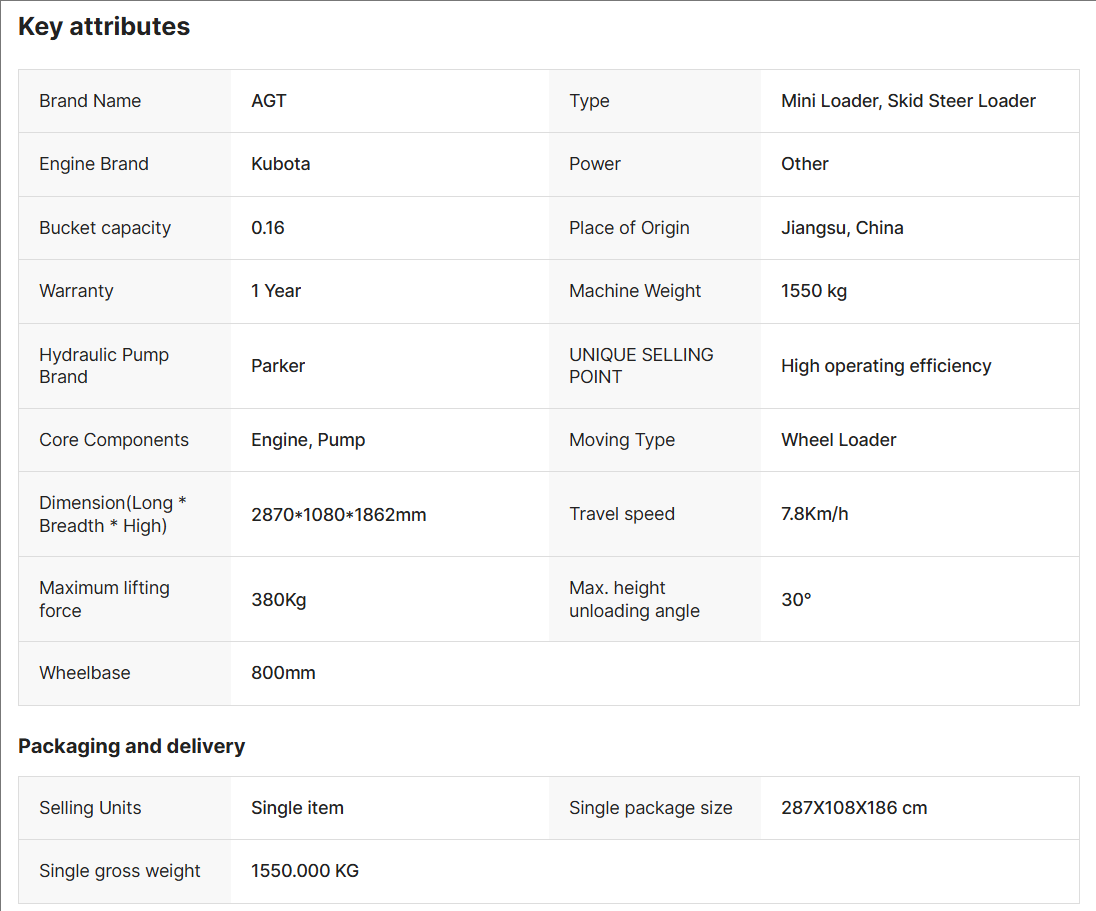The height and width of the screenshot is (911, 1096).
Task: Click the Parker hydraulic pump value
Action: (x=278, y=366)
